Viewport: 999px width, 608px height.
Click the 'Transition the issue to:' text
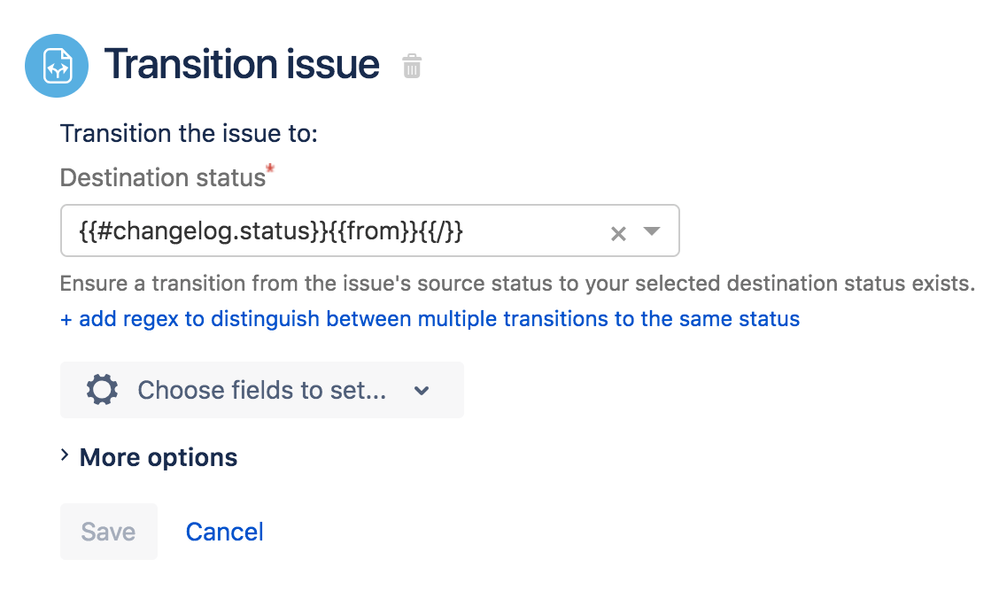[189, 133]
